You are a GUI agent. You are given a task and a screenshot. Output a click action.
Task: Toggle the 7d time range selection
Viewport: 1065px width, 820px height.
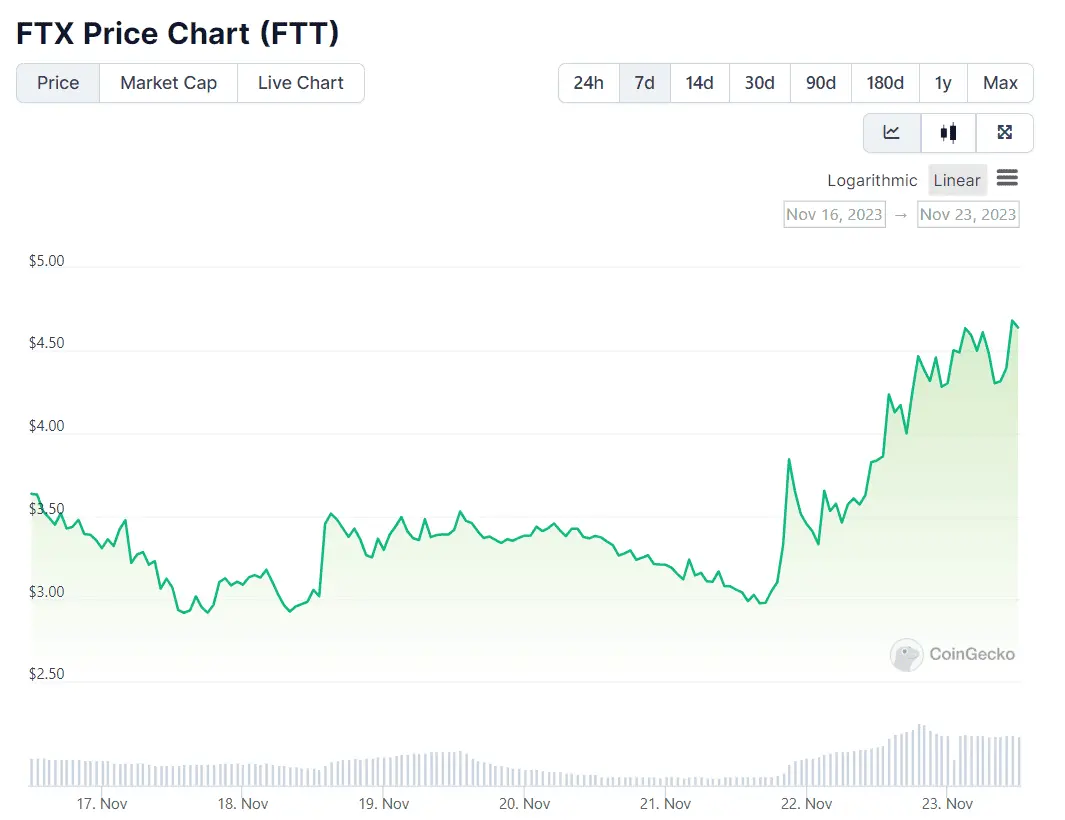coord(644,83)
